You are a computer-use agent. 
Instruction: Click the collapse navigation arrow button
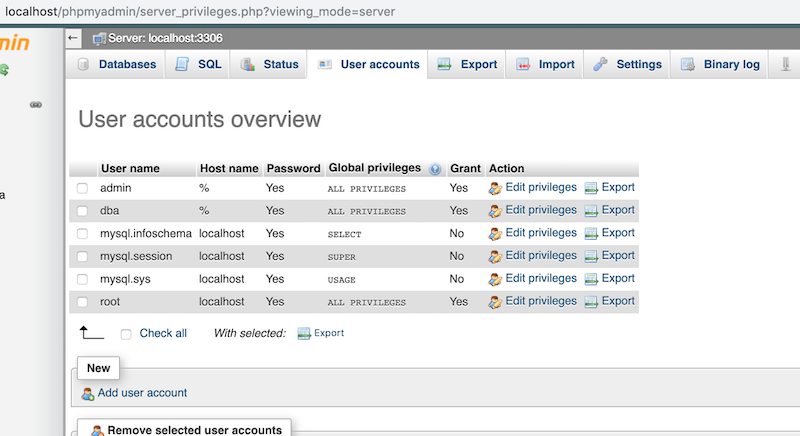pyautogui.click(x=73, y=38)
